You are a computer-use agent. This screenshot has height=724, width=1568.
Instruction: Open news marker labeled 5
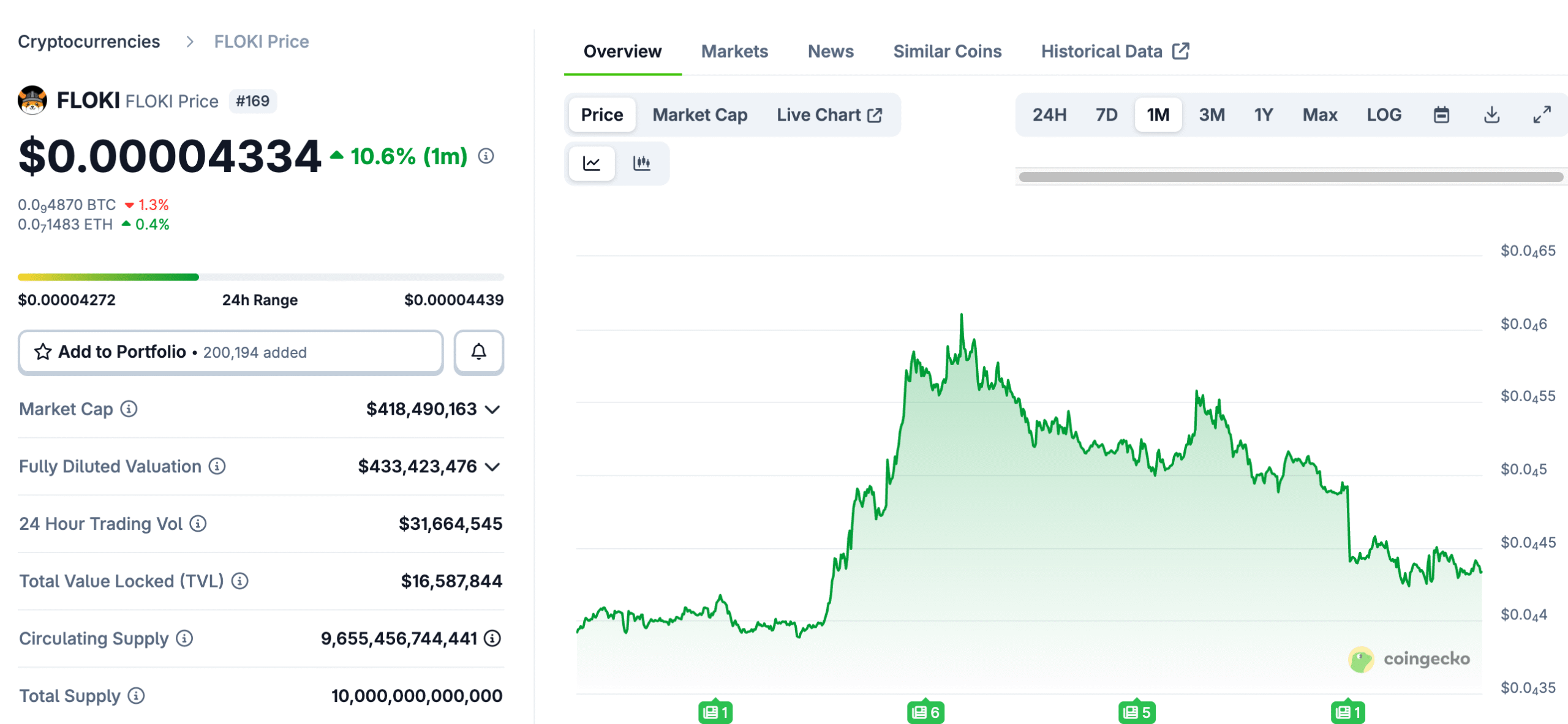[1137, 712]
